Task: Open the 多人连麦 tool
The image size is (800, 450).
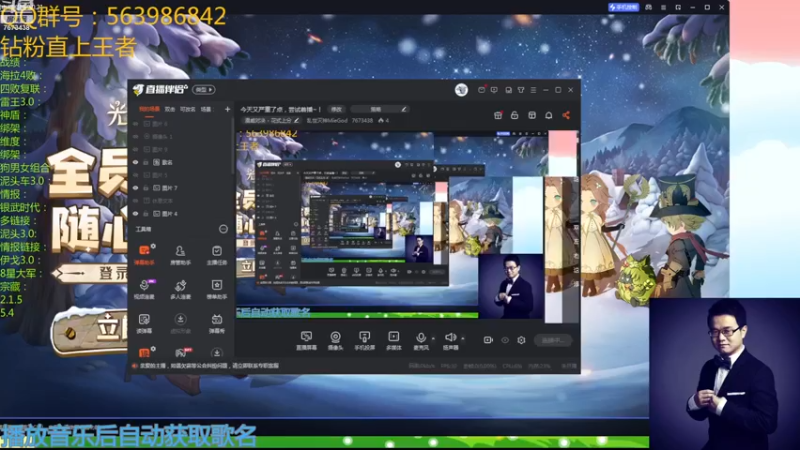Action: point(180,289)
